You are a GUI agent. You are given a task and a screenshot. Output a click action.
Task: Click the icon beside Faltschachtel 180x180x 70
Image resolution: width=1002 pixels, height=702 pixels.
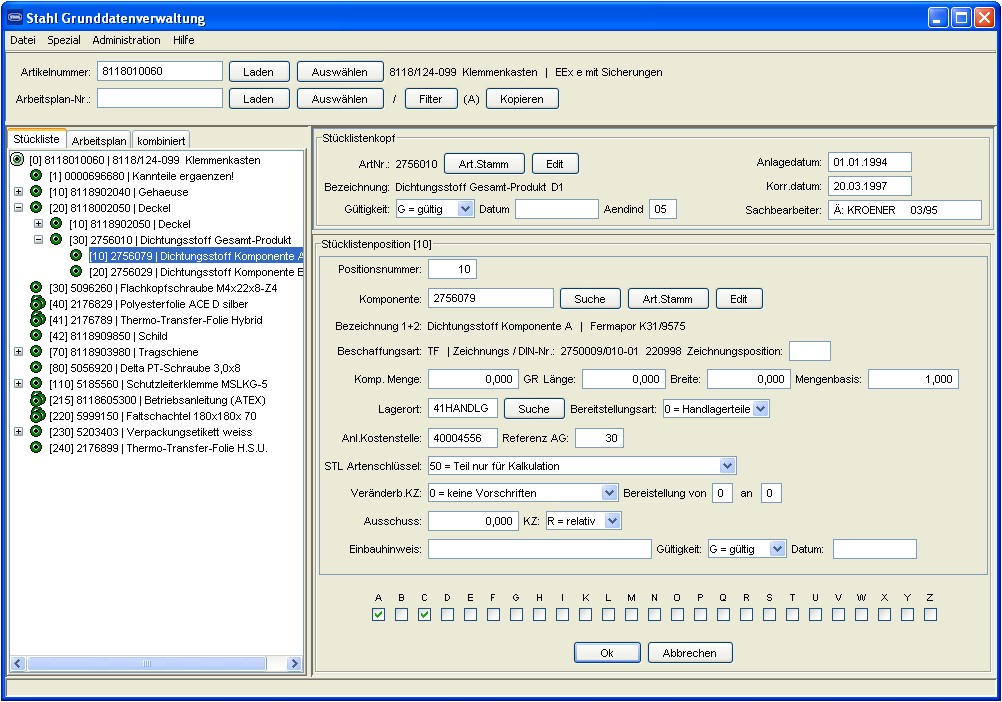point(38,416)
